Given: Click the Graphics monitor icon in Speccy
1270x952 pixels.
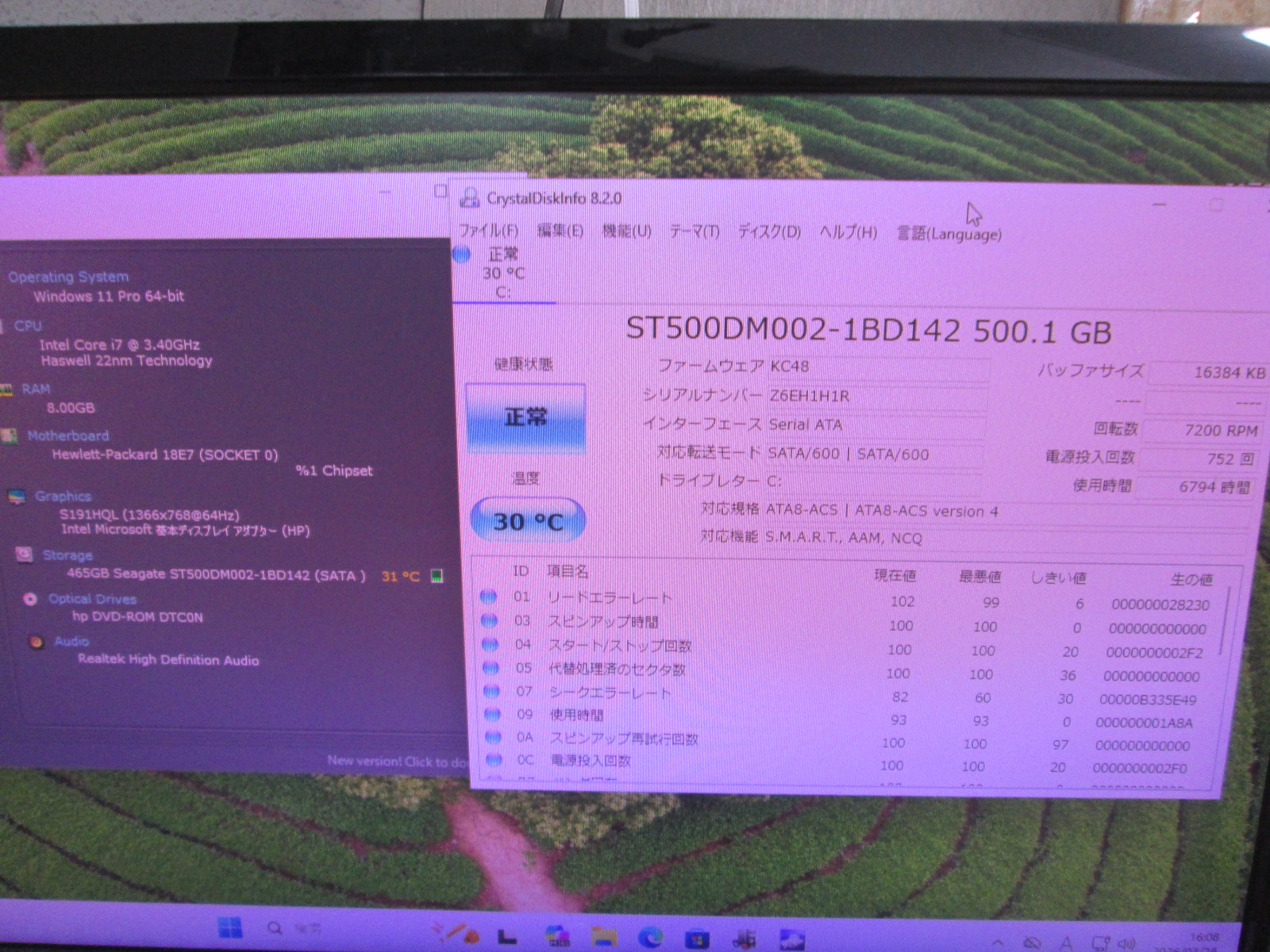Looking at the screenshot, I should coord(16,497).
